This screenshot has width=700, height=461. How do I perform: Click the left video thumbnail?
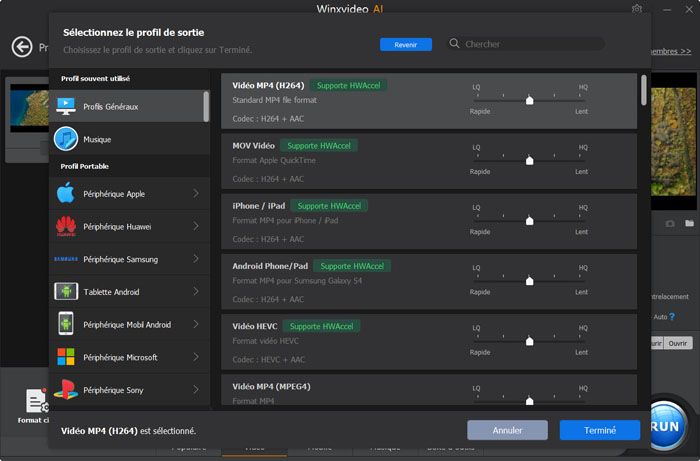[29, 107]
